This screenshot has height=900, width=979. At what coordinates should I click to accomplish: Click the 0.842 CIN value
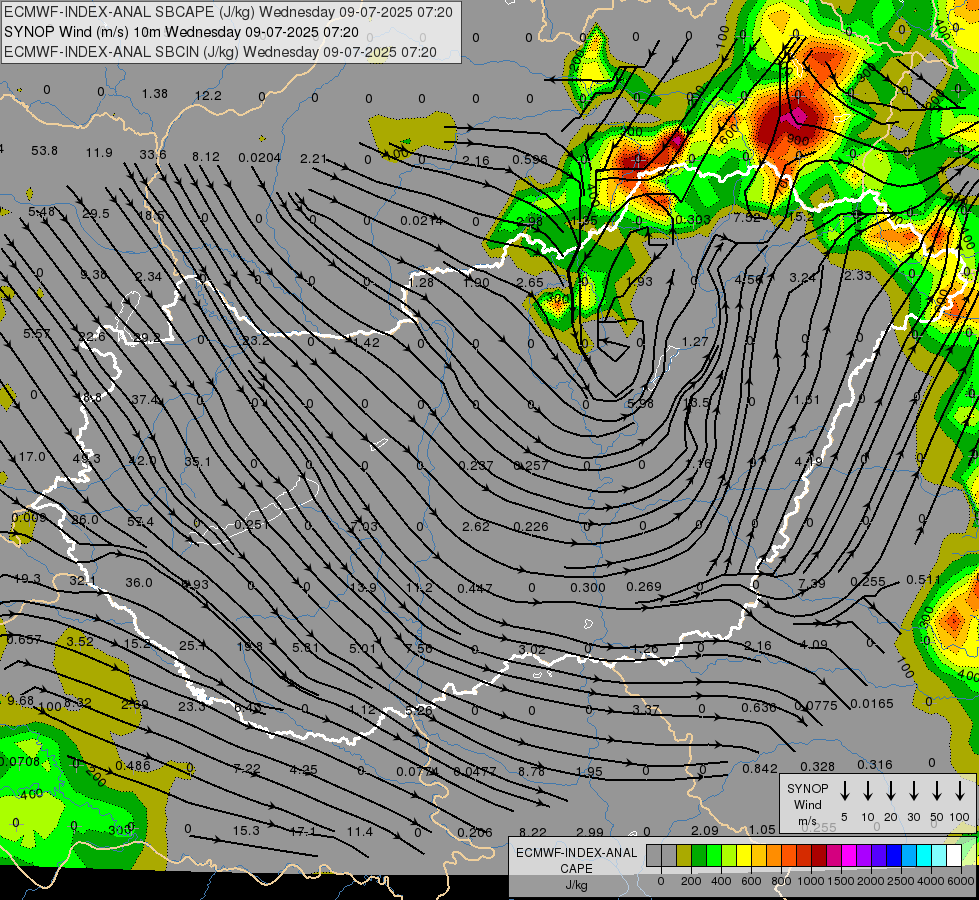(x=760, y=769)
